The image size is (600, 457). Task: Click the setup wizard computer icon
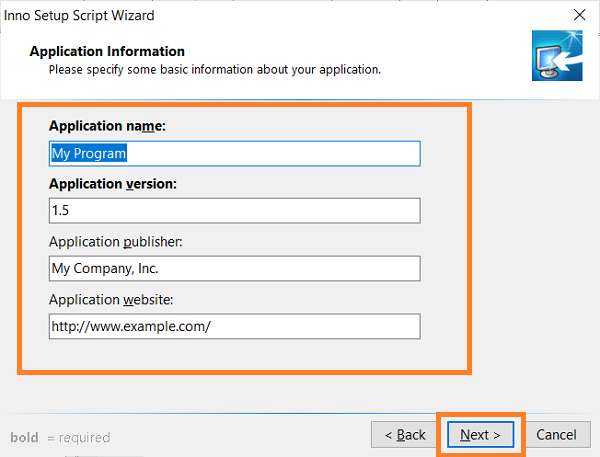click(x=557, y=55)
